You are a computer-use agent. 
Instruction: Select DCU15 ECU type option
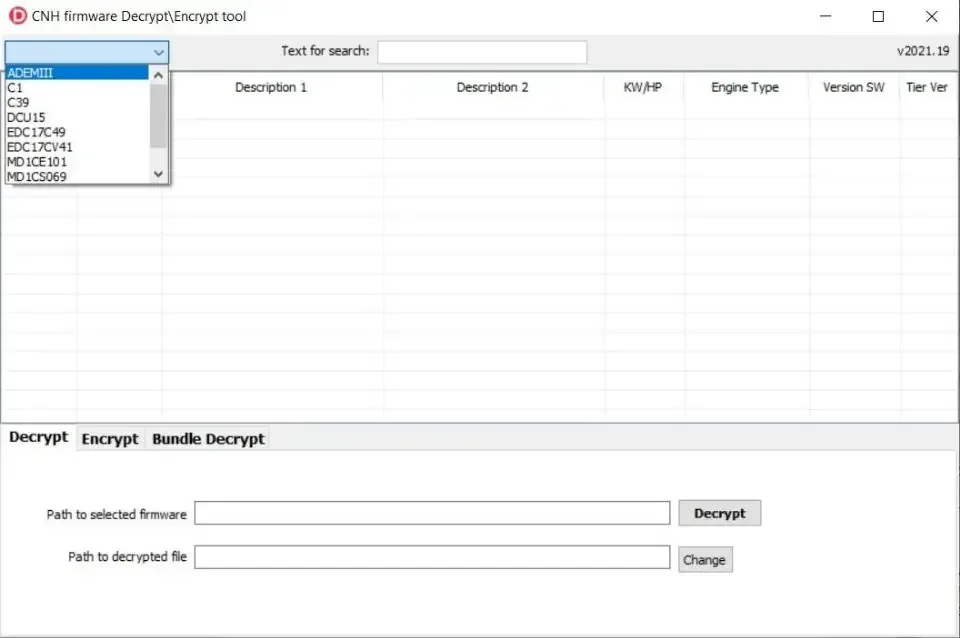[26, 117]
